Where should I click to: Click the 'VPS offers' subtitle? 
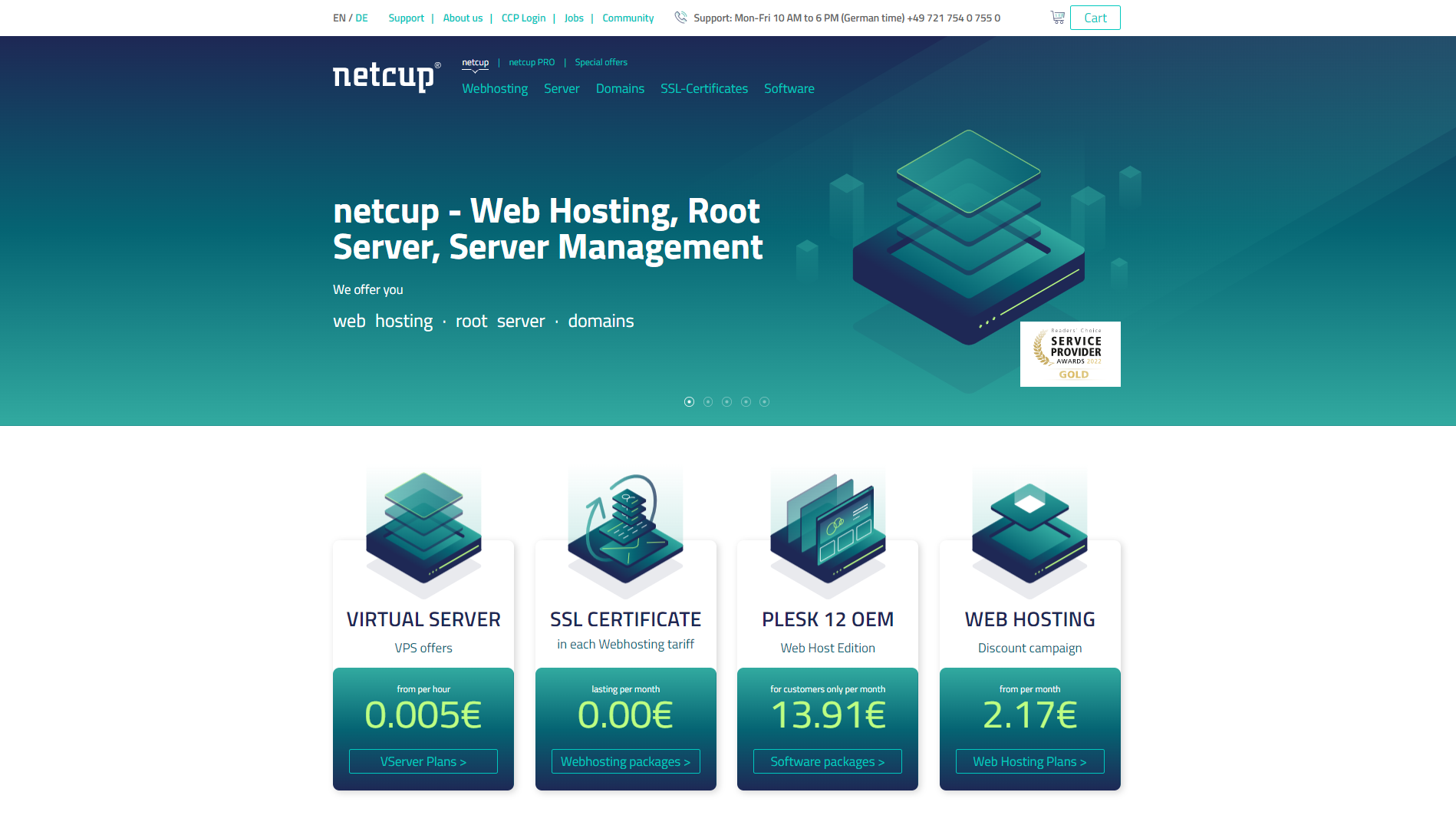tap(423, 648)
